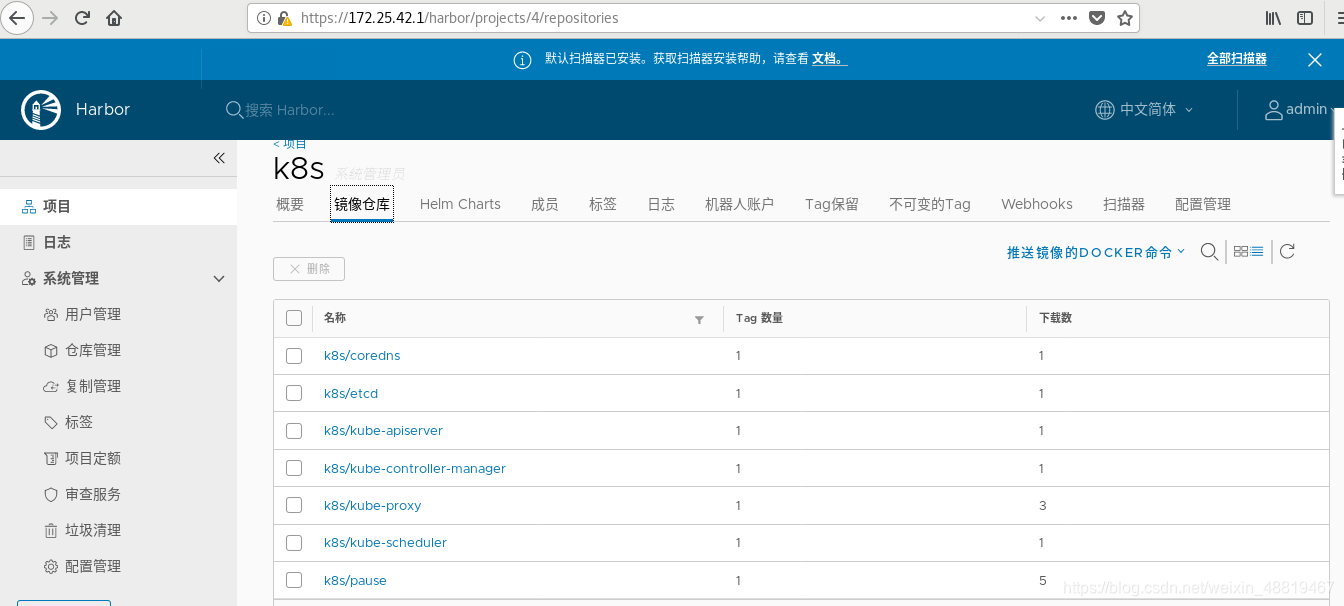Open the 全部扫描器 link in banner
Viewport: 1344px width, 606px height.
pyautogui.click(x=1237, y=59)
